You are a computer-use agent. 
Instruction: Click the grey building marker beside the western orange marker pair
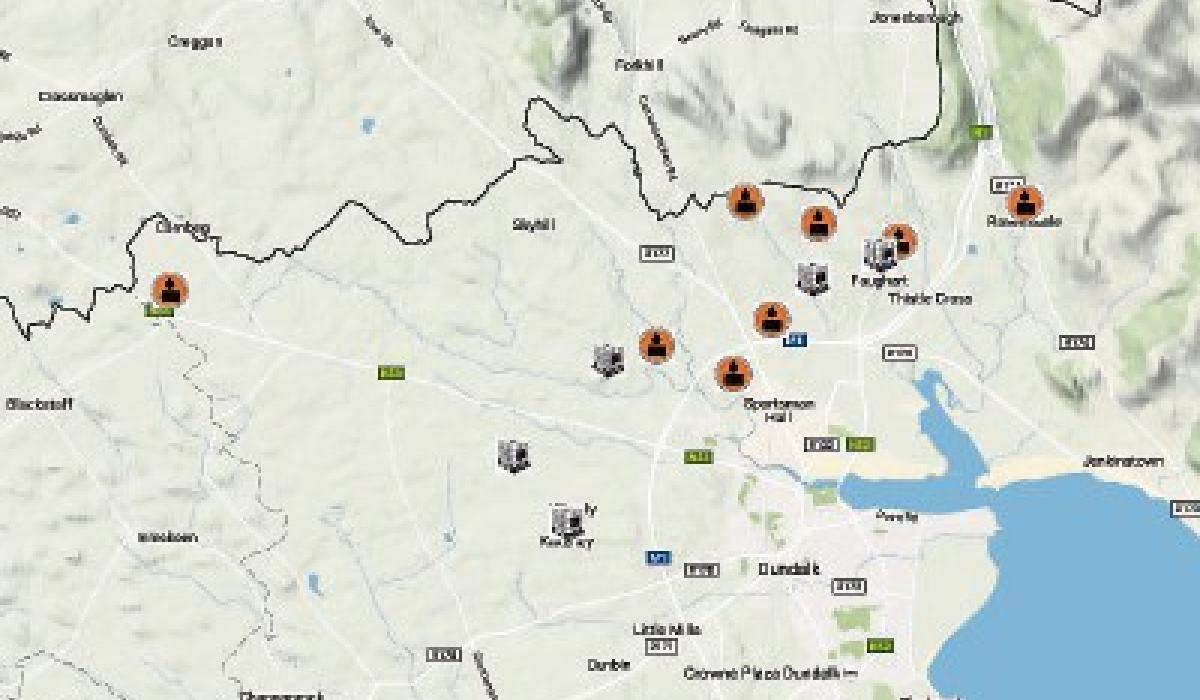pos(607,359)
